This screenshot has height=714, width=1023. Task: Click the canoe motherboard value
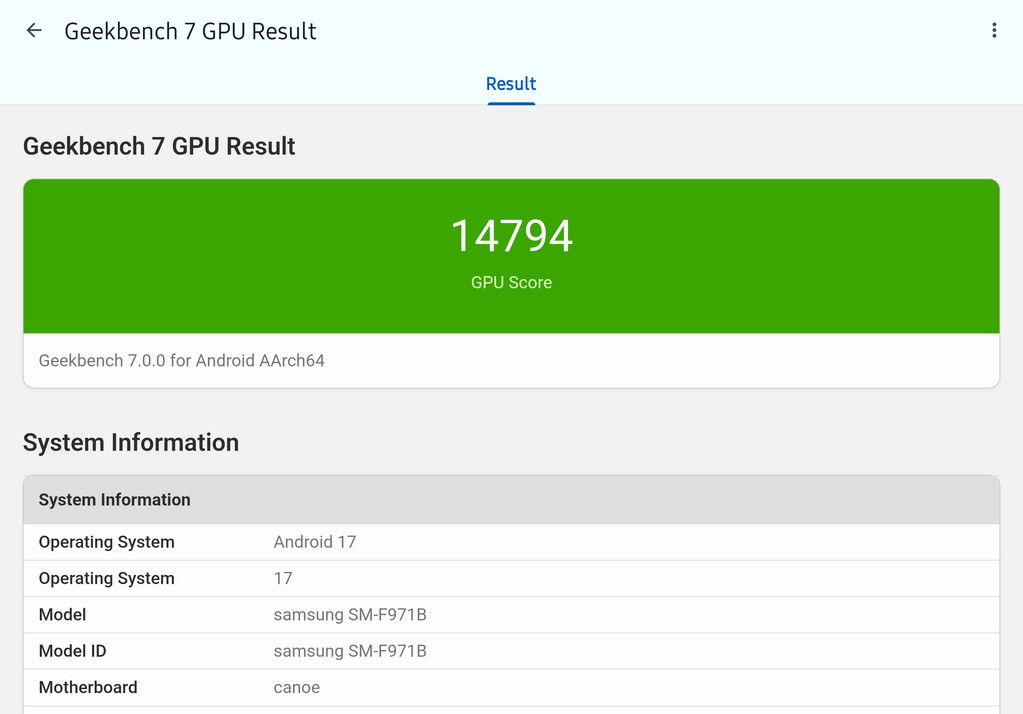point(297,687)
